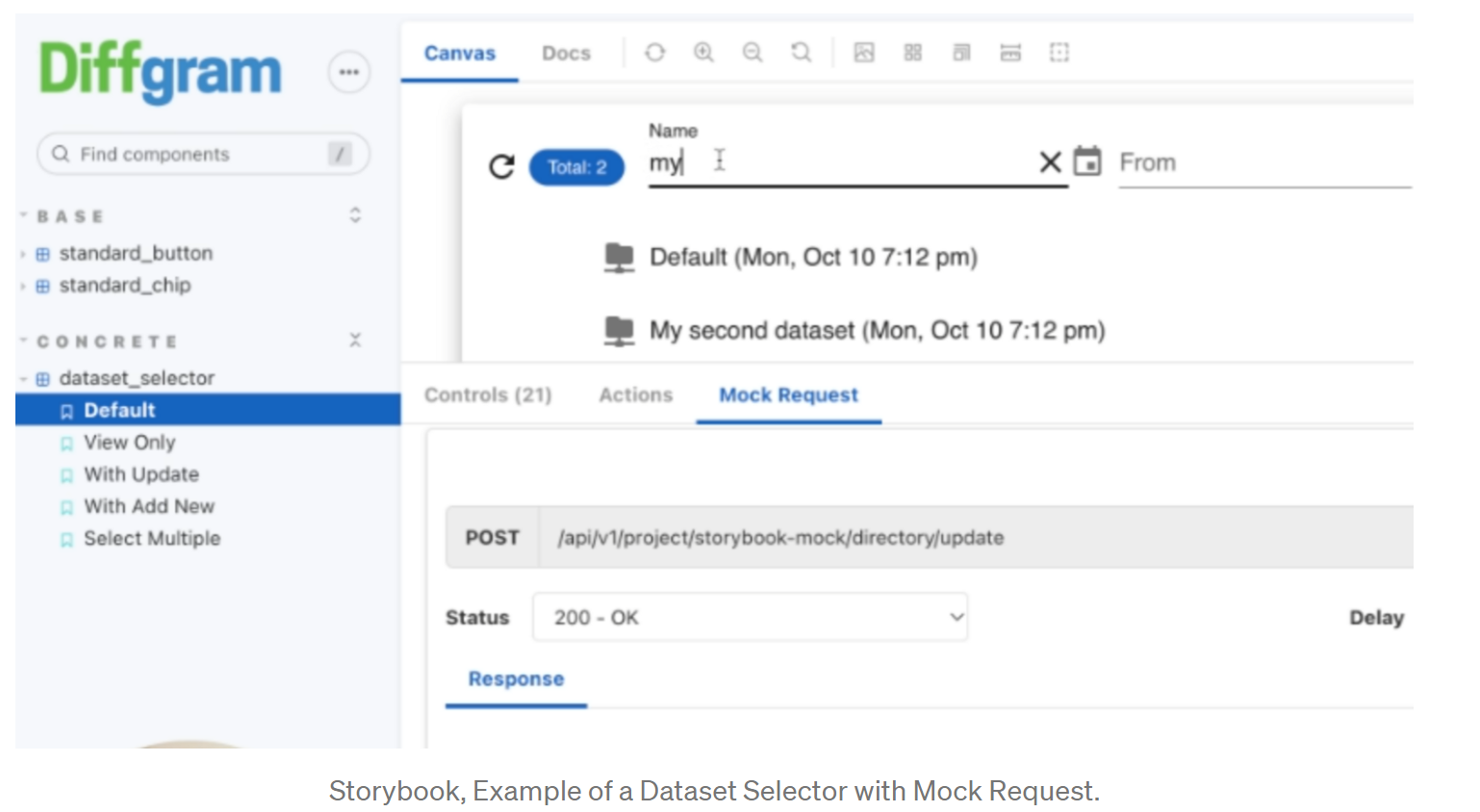Click the Diffgram logo
Screen dimensions: 1480x812
[160, 72]
